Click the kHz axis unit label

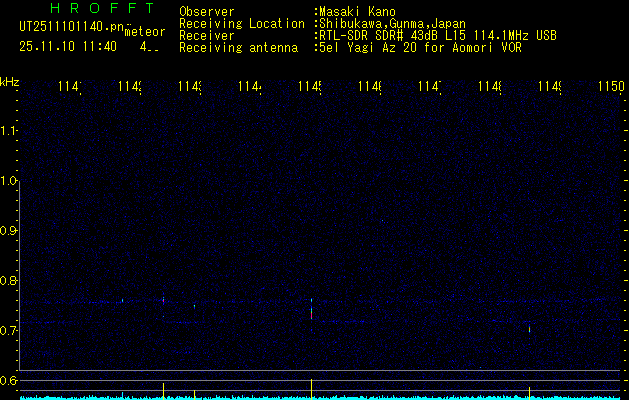10,81
